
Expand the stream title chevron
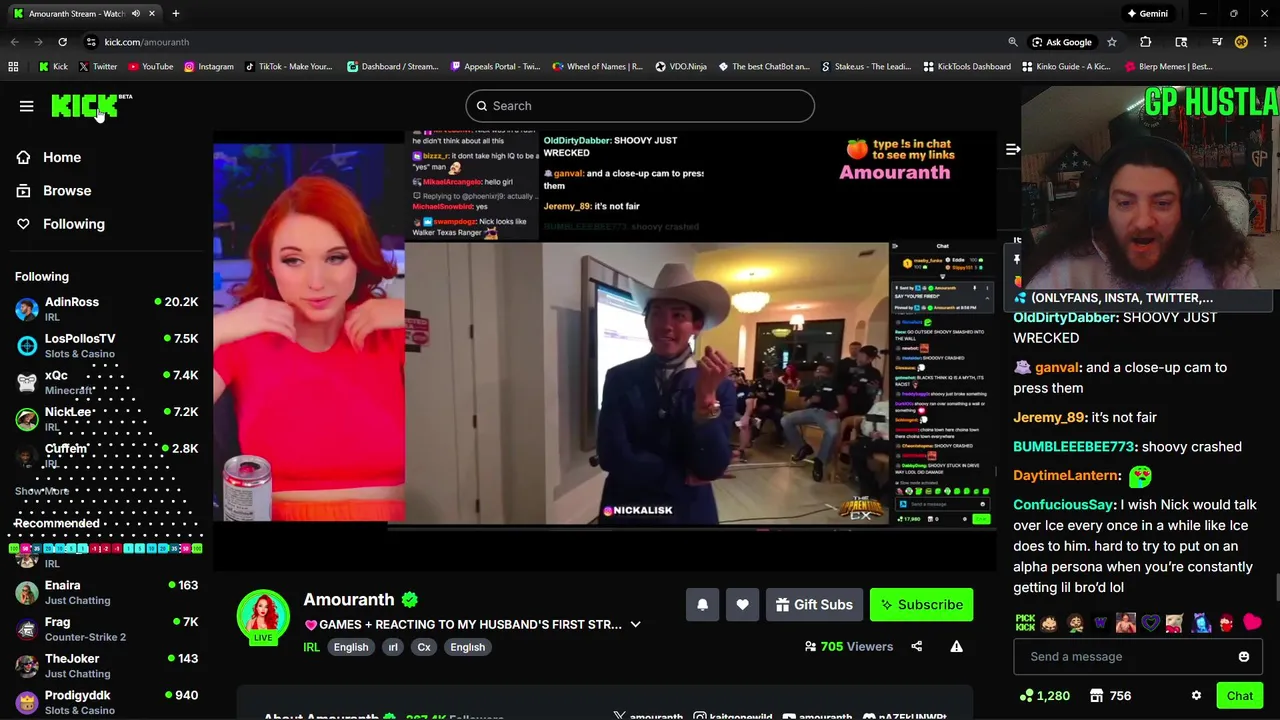(x=635, y=624)
